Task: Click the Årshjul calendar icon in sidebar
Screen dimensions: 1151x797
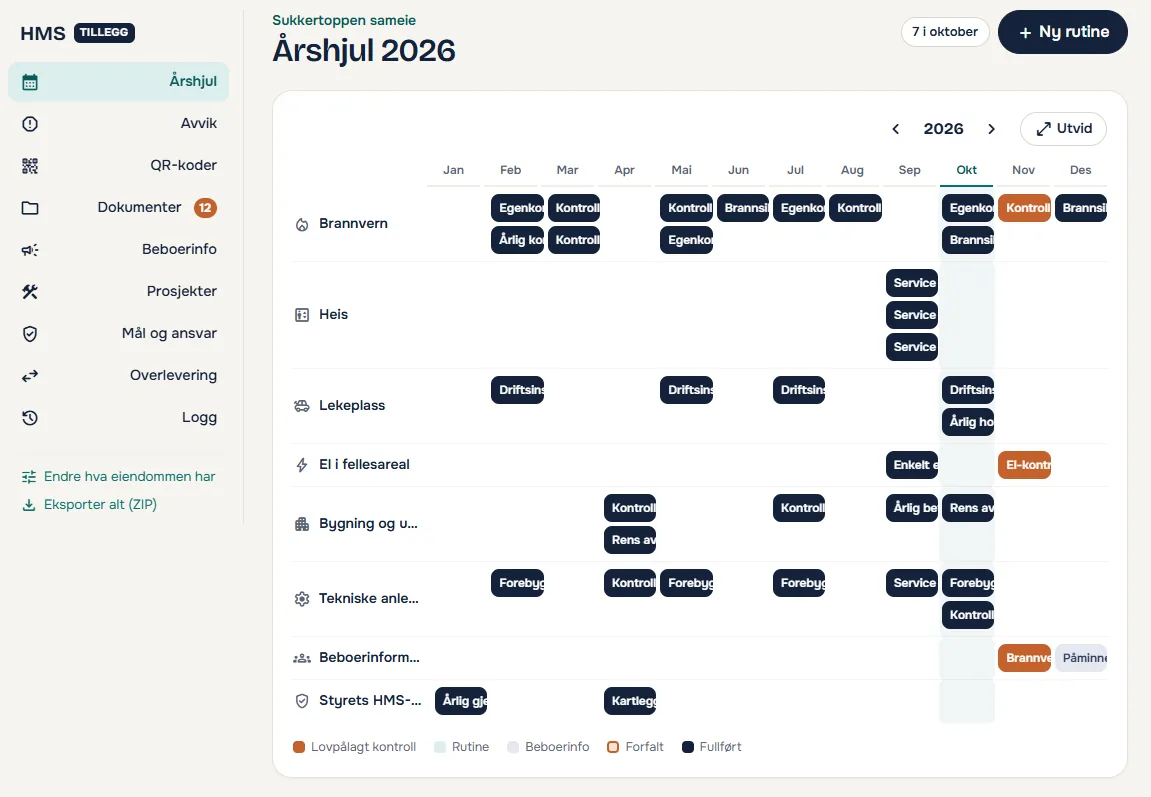Action: click(x=30, y=82)
